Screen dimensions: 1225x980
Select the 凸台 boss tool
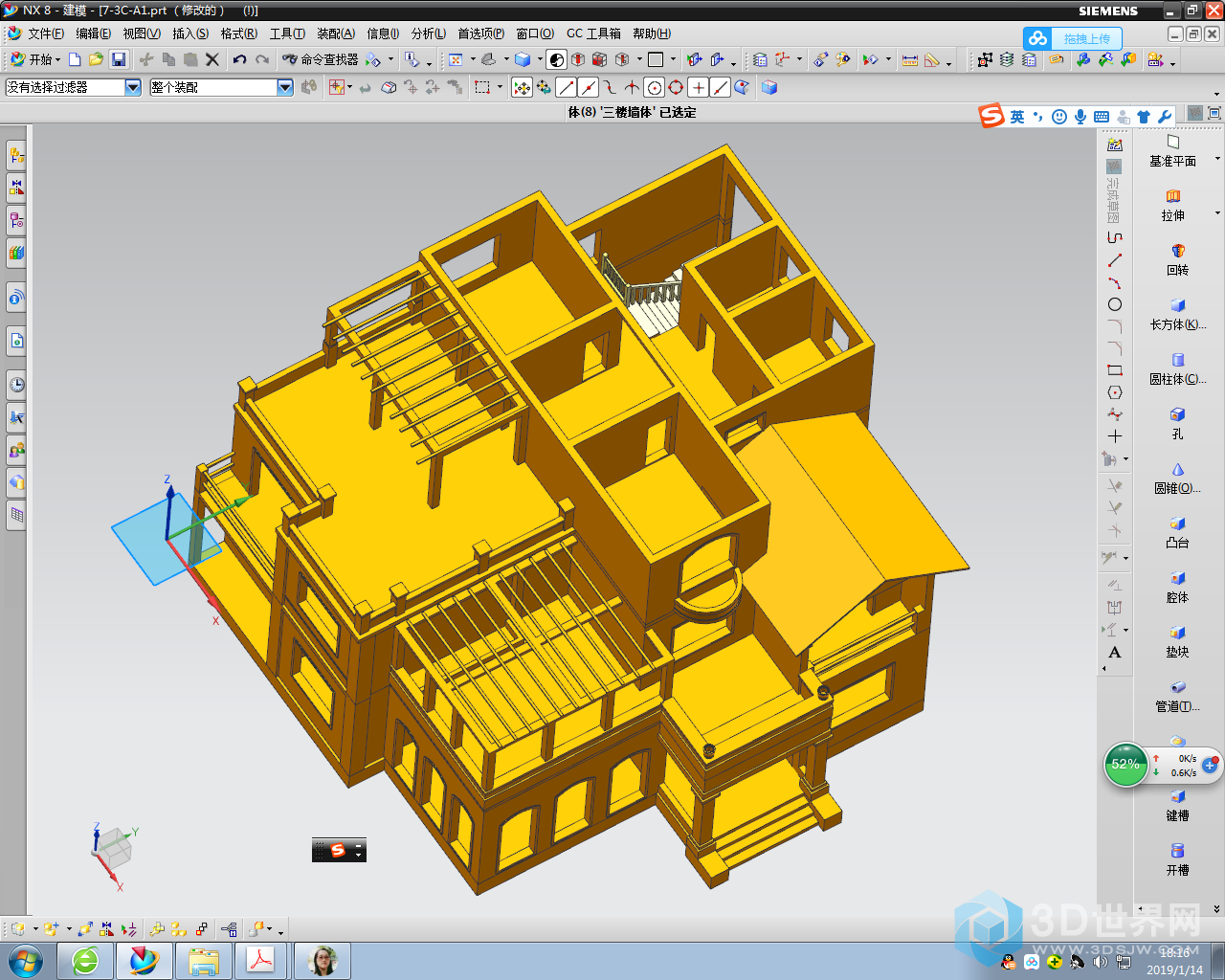click(x=1177, y=532)
